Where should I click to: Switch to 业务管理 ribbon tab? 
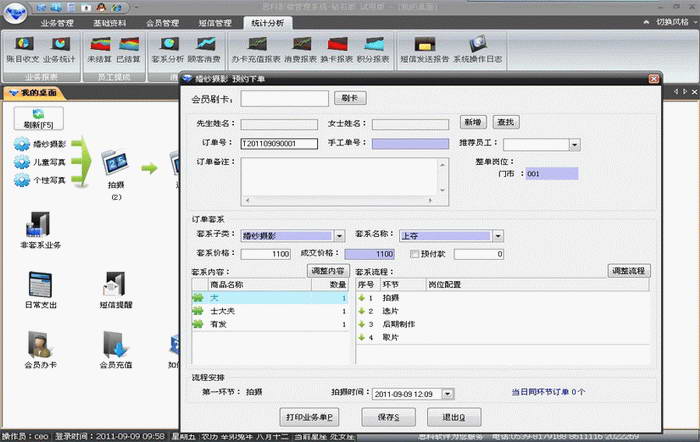(57, 23)
